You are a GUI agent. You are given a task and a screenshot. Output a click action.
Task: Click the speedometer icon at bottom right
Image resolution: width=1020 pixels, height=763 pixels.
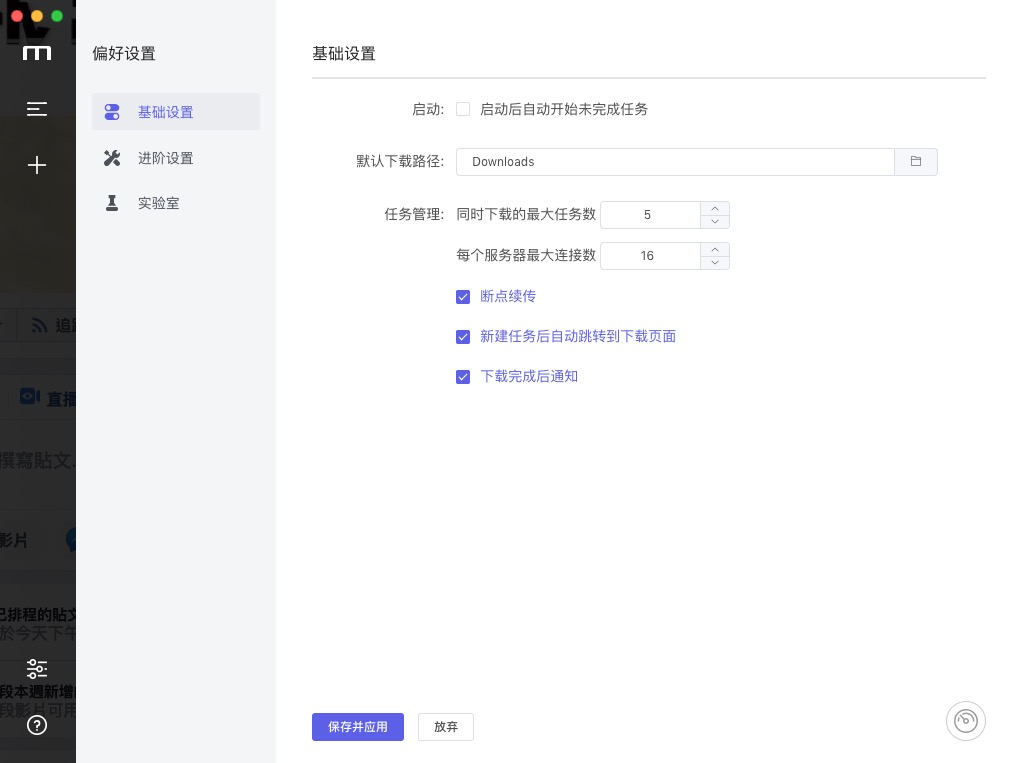coord(965,721)
